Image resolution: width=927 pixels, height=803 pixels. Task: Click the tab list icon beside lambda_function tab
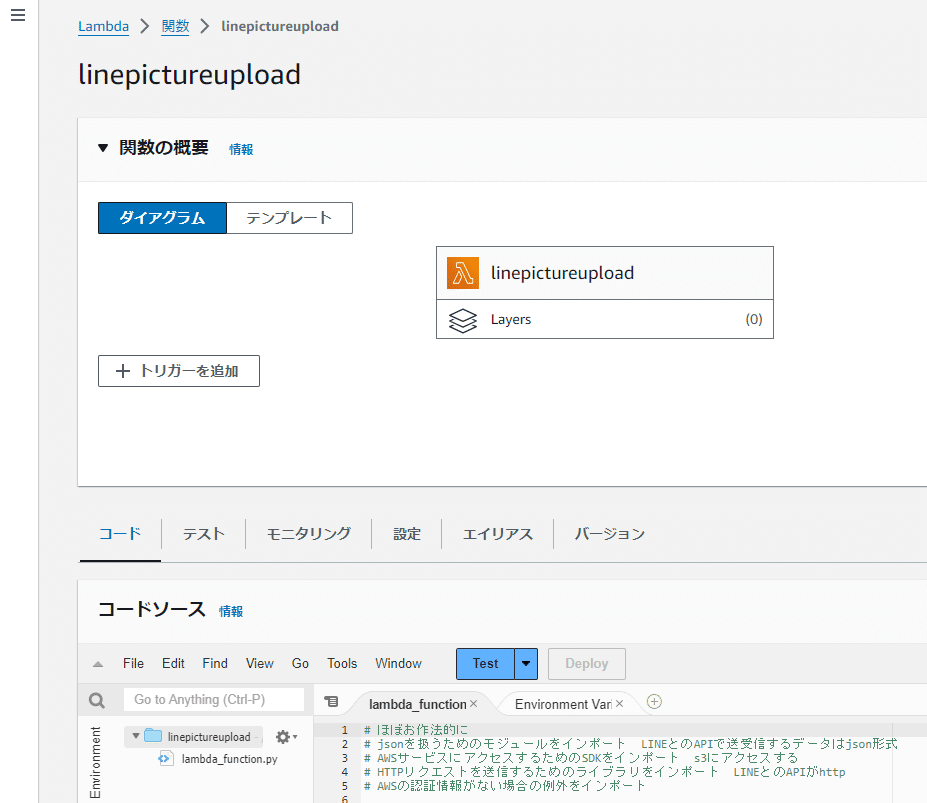[332, 702]
